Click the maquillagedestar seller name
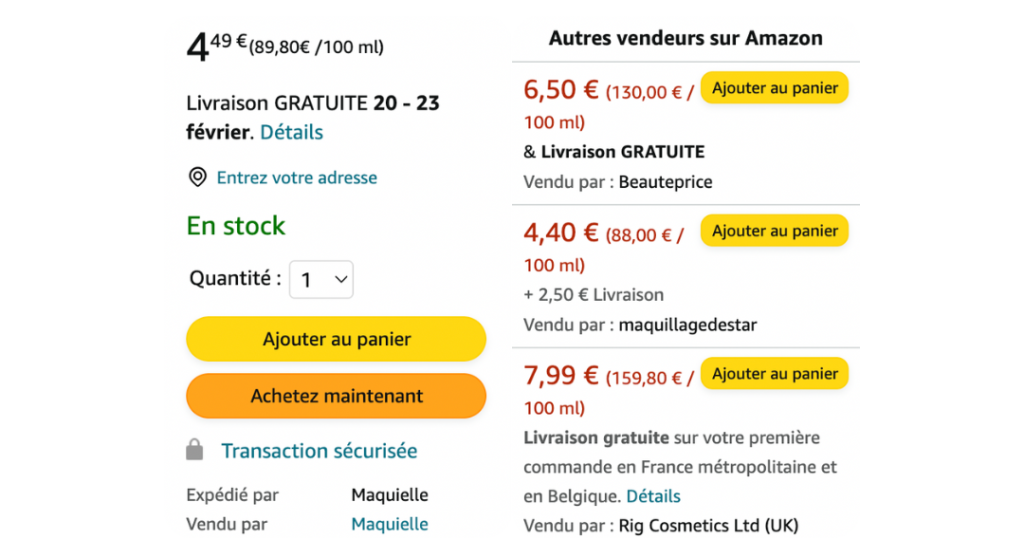The width and height of the screenshot is (1024, 558). click(x=688, y=325)
